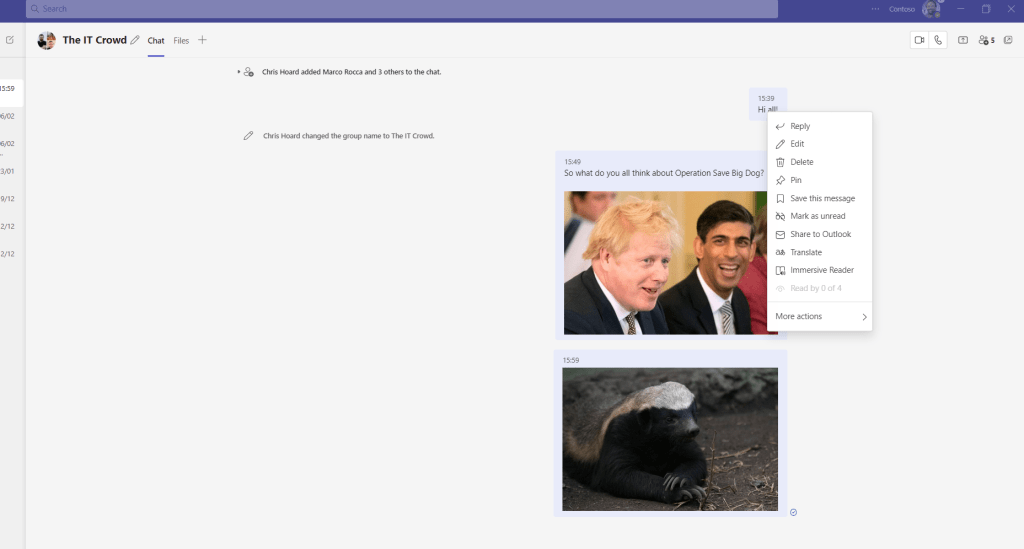Expand the 'Chris Hoard added Marco Rocca' system message
1024x549 pixels.
click(x=239, y=72)
